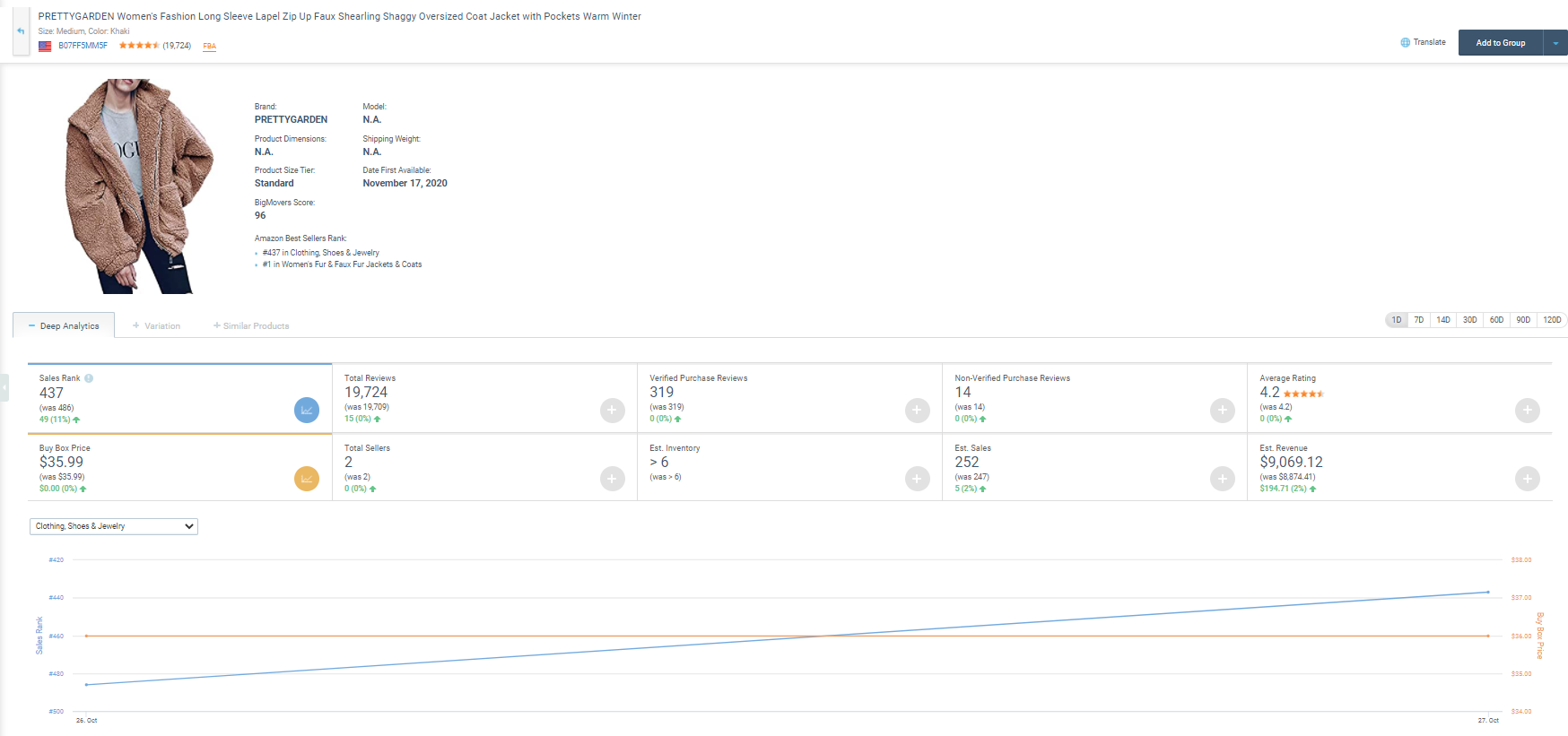Image resolution: width=1568 pixels, height=736 pixels.
Task: Select the 120D time range
Action: pos(1552,320)
